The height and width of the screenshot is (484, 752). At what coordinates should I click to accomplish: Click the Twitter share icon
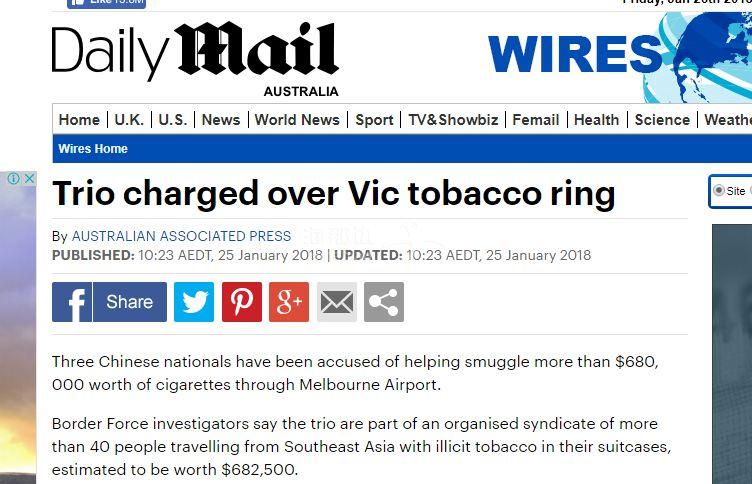pyautogui.click(x=194, y=302)
